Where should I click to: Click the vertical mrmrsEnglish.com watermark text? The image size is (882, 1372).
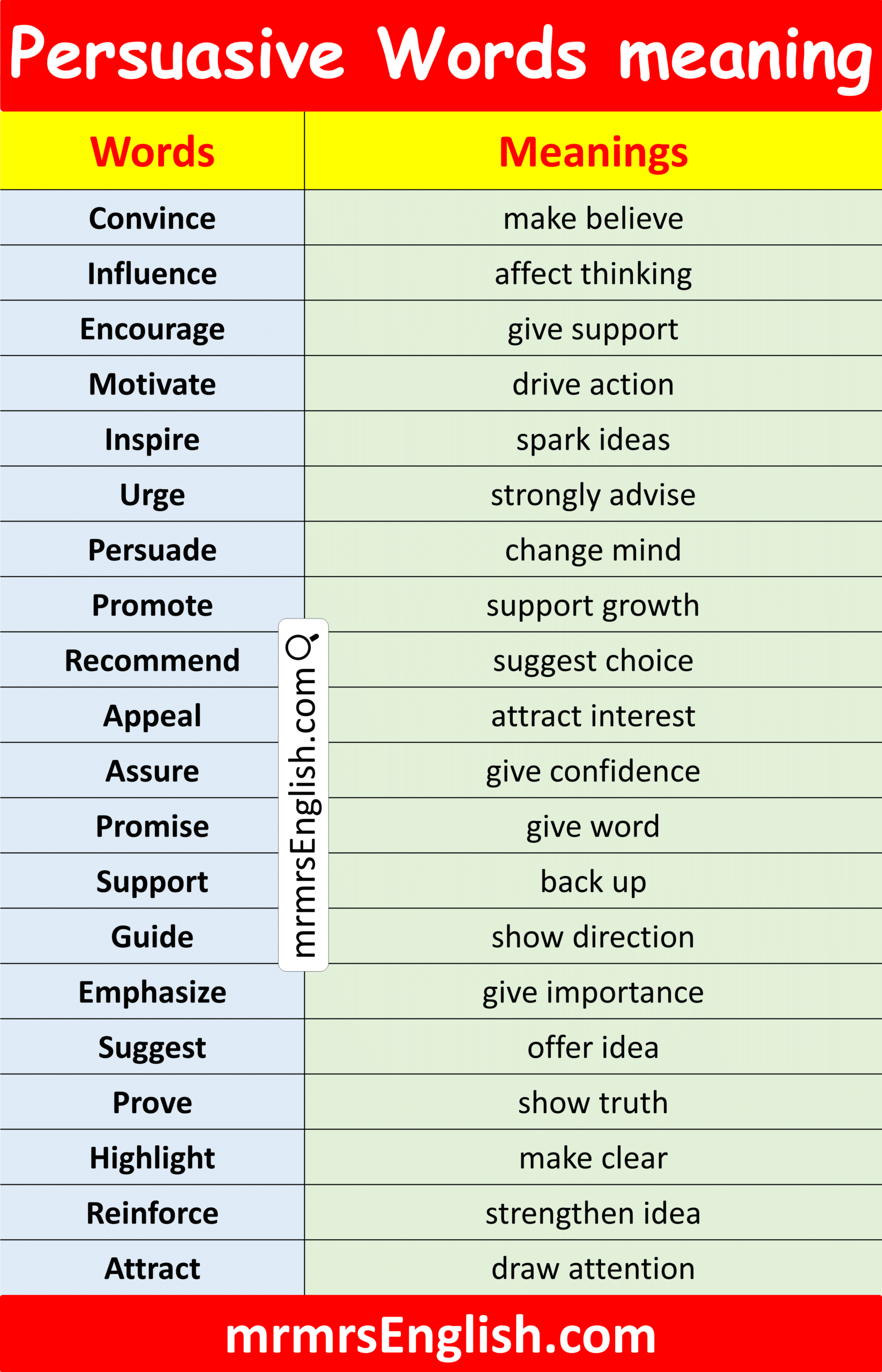303,814
